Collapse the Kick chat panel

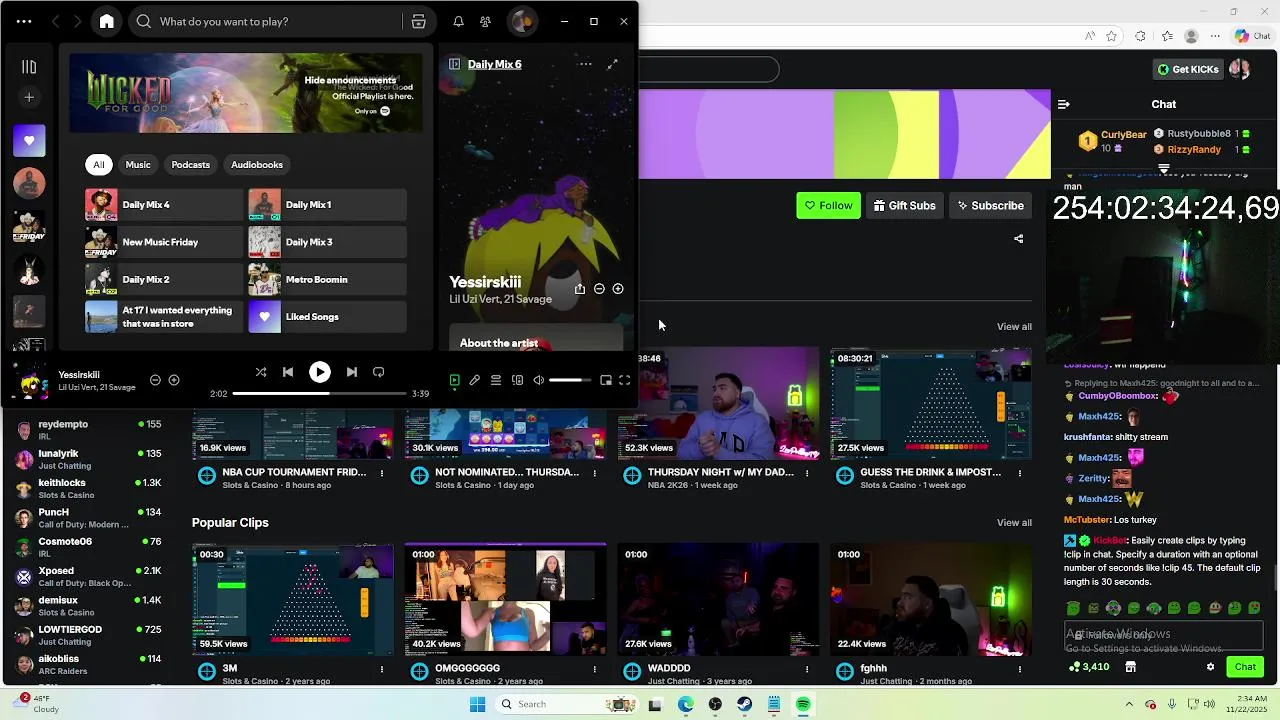(1063, 104)
